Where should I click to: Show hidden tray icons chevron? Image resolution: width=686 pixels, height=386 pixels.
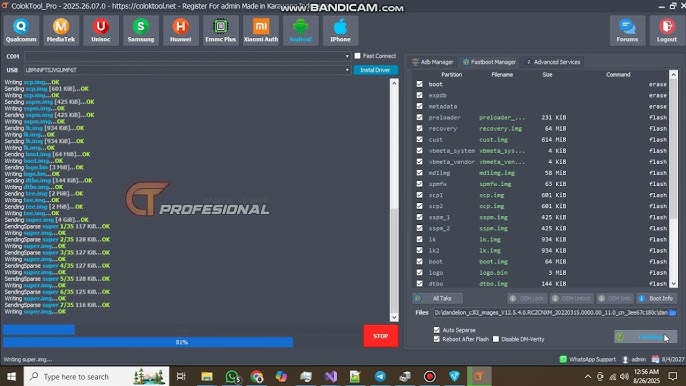588,377
